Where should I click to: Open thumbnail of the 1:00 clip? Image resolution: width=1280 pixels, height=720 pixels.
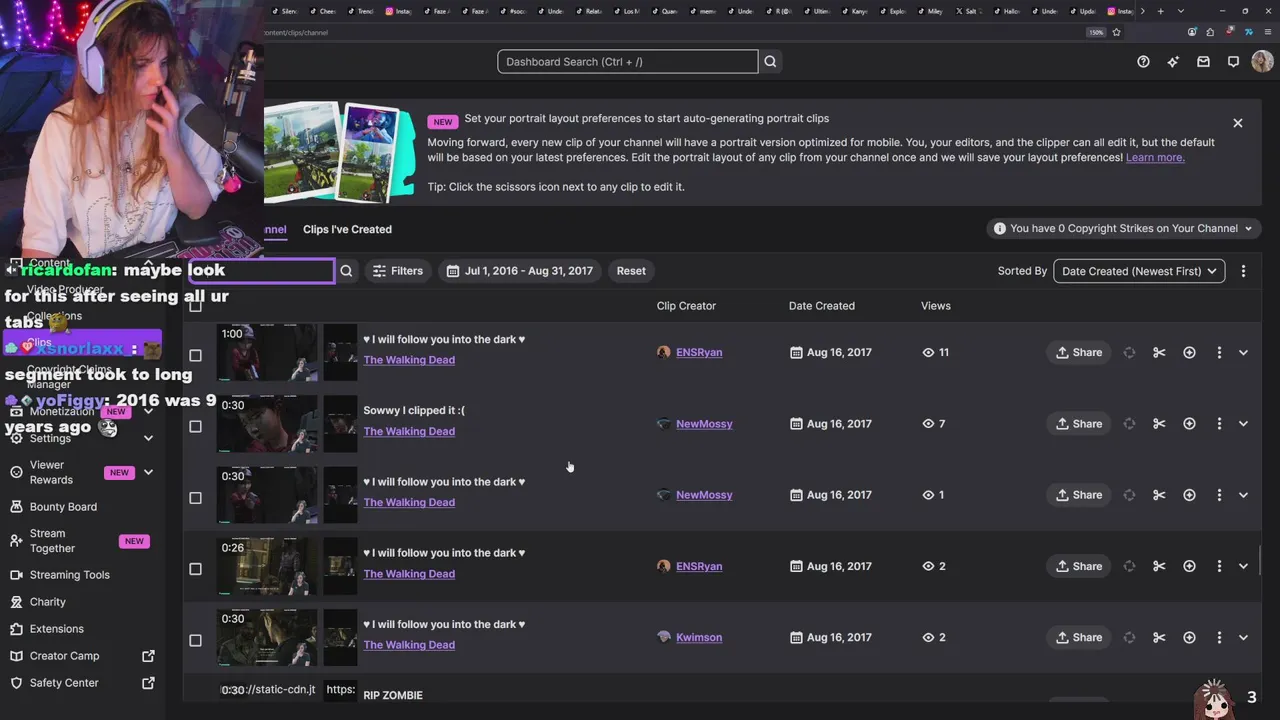click(x=267, y=352)
